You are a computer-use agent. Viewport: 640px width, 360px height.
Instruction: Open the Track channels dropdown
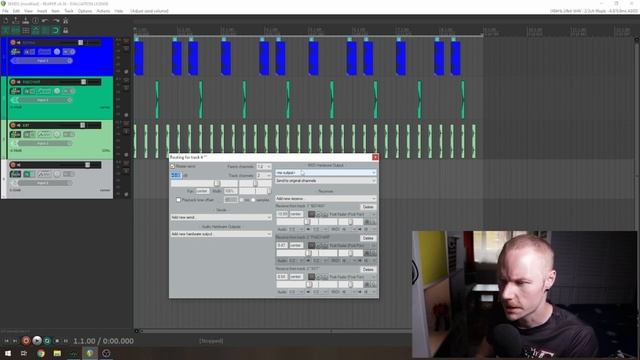(x=263, y=176)
